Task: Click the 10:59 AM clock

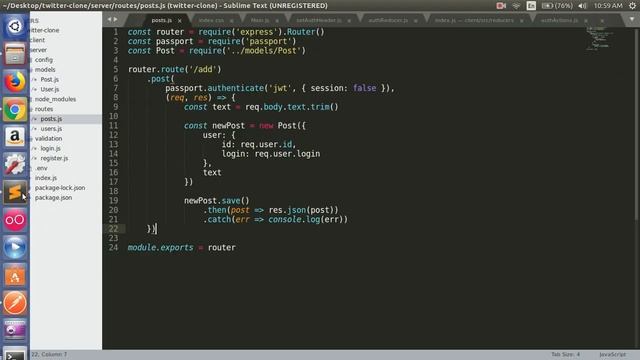Action: coord(608,6)
